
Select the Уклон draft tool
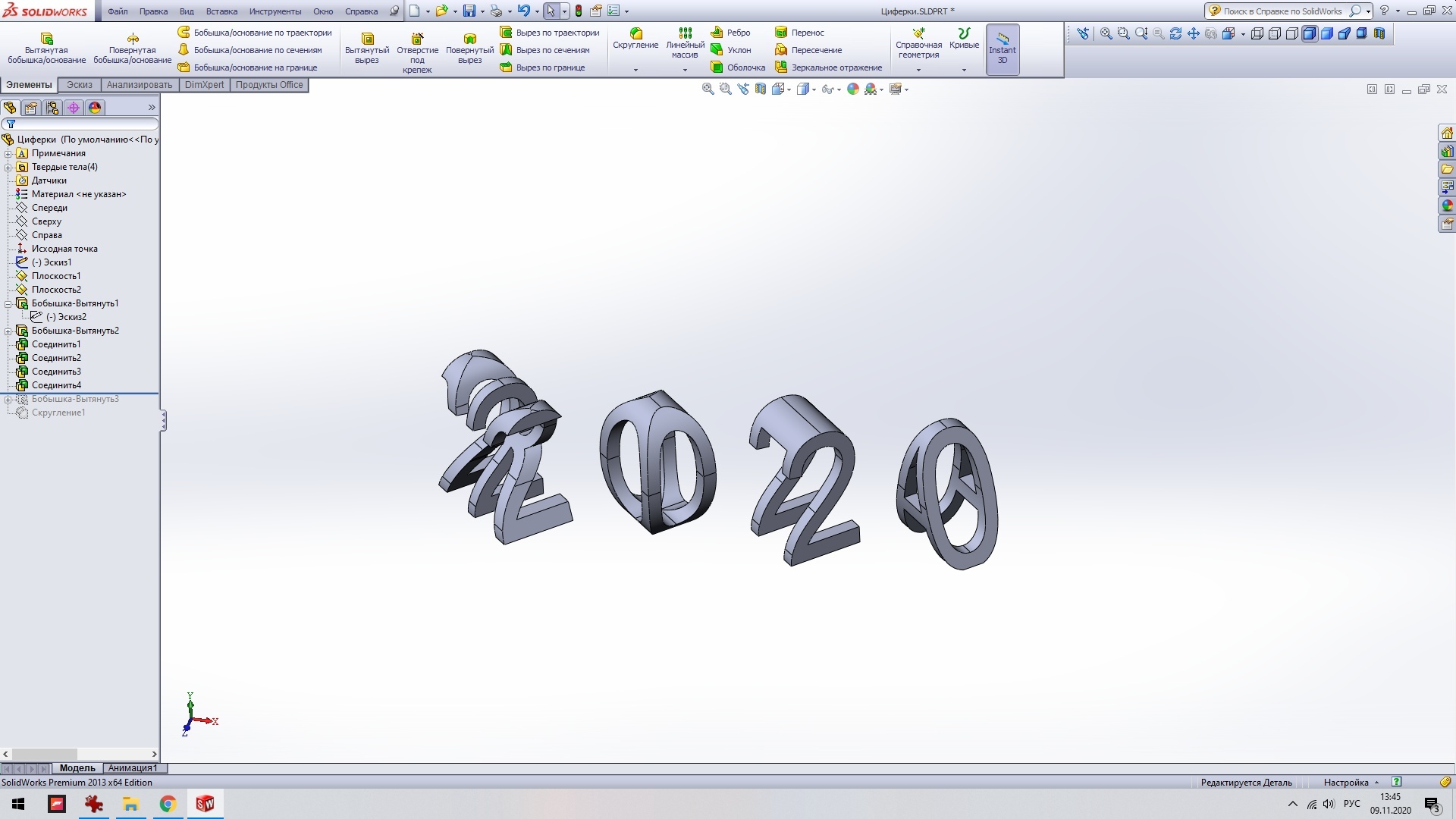coord(730,50)
